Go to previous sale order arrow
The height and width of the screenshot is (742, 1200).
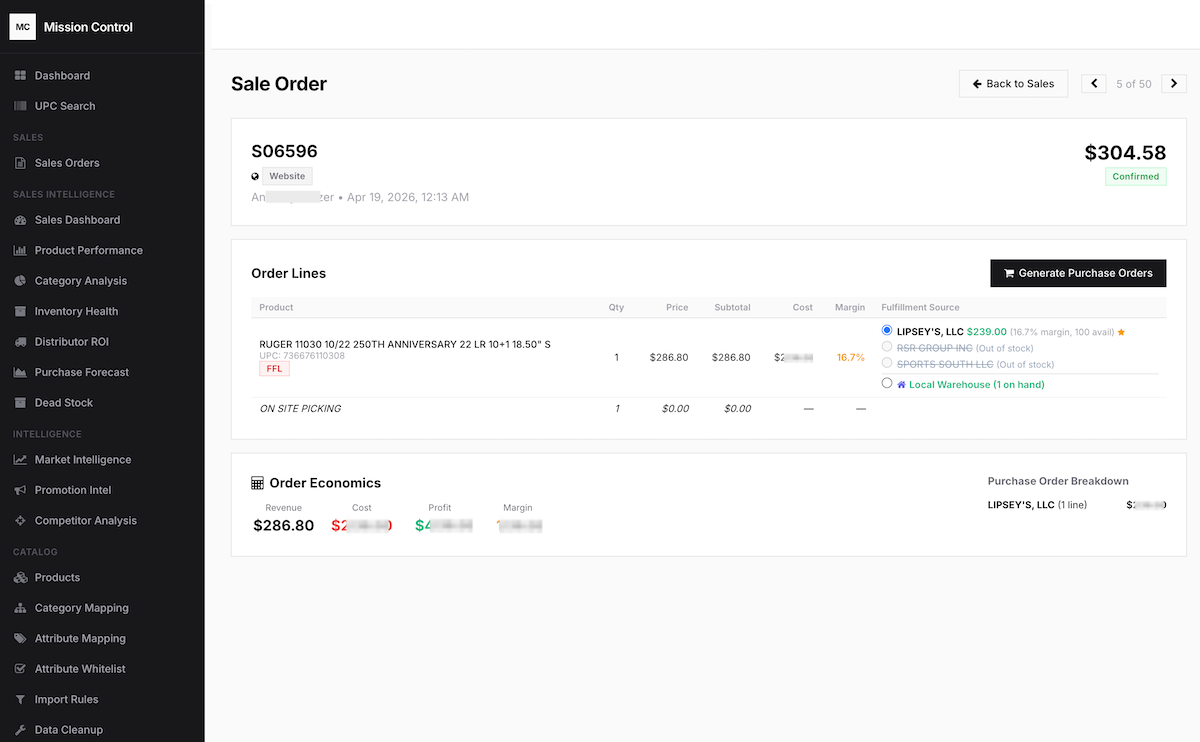(1094, 84)
